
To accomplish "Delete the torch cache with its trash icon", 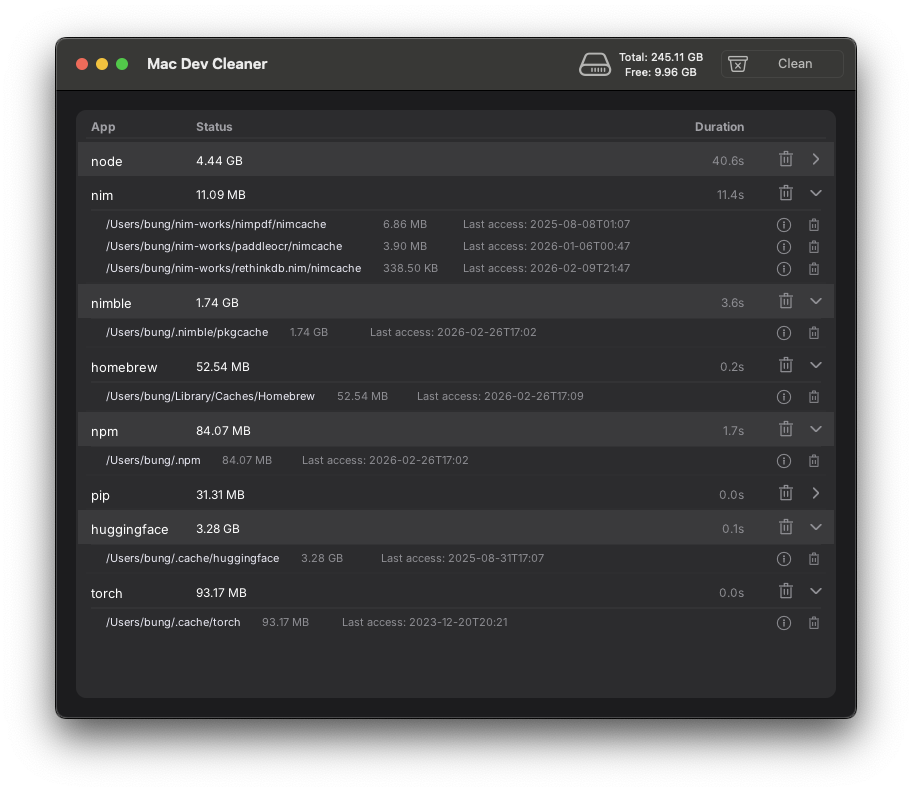I will tap(786, 590).
